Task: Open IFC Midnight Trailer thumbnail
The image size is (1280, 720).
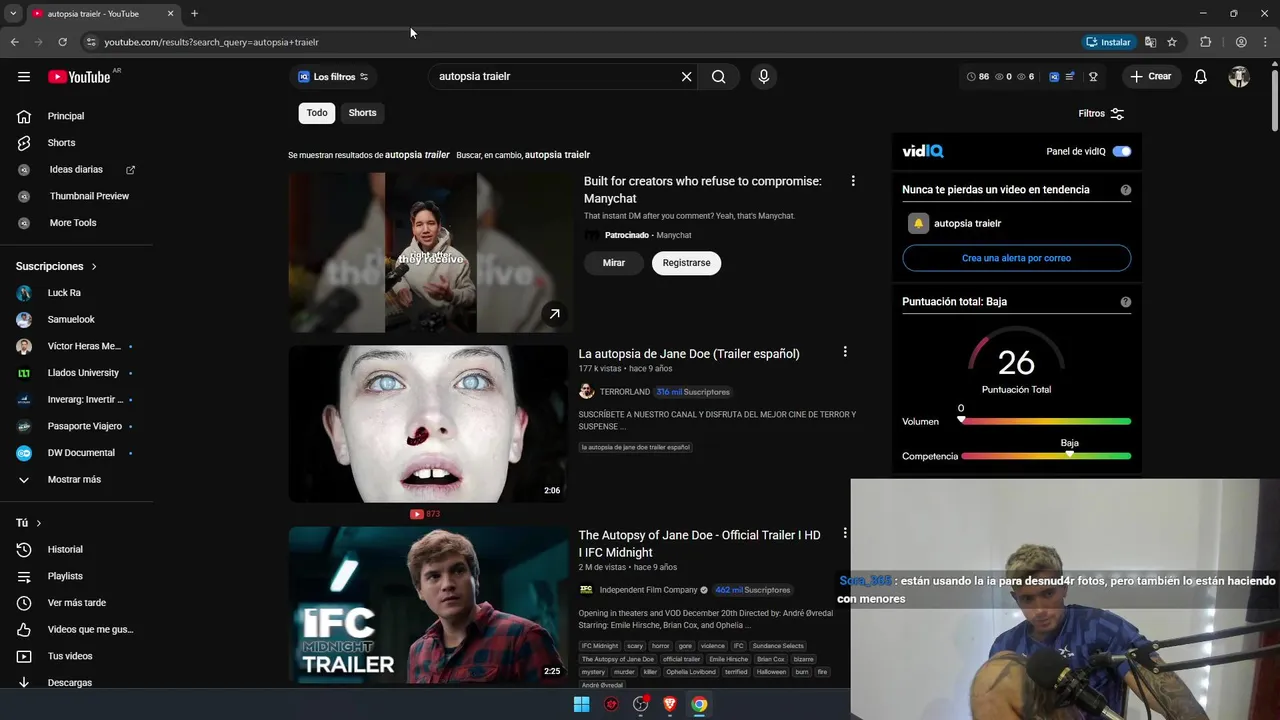Action: coord(428,605)
